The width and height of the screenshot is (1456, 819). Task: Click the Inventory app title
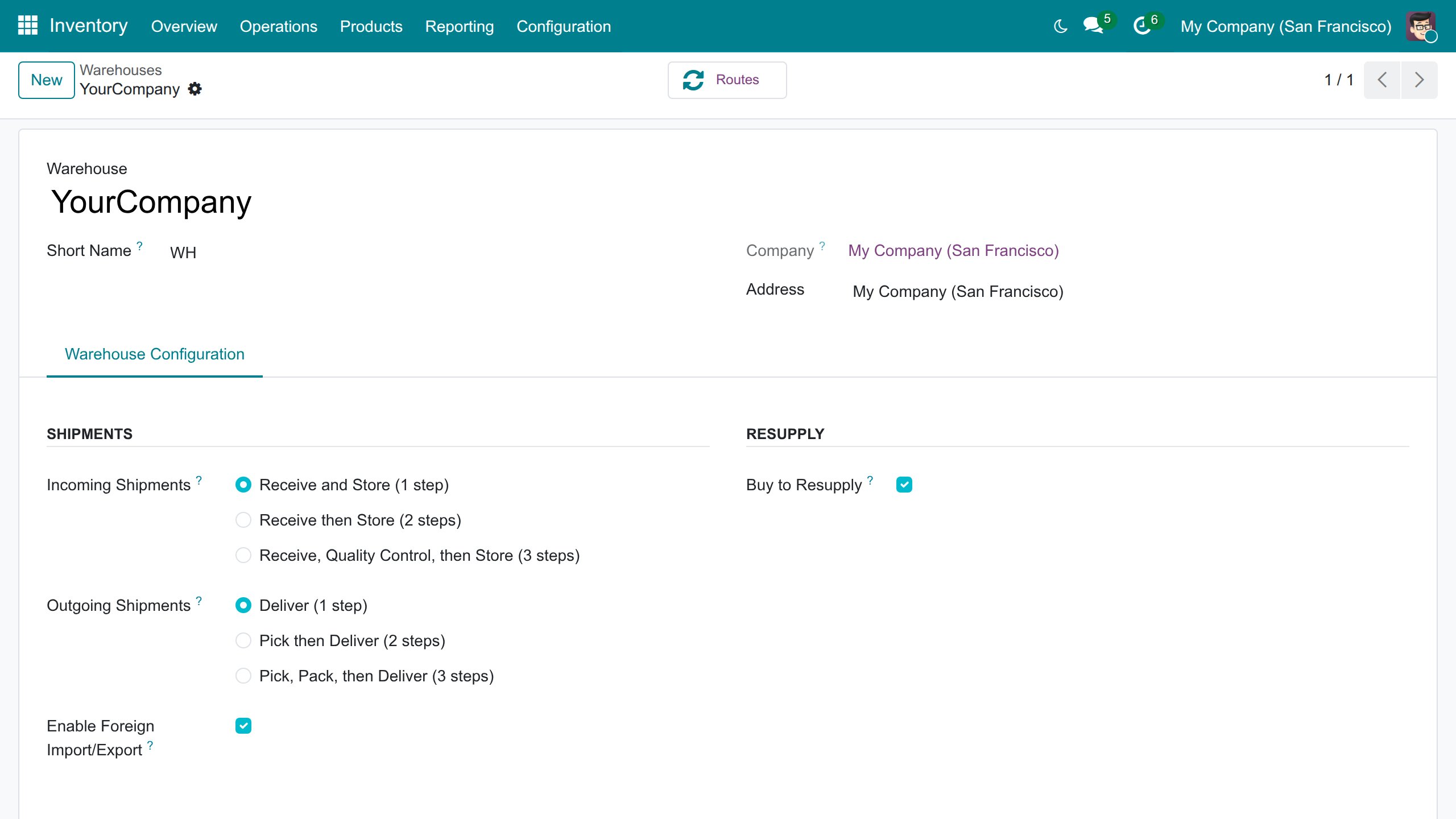click(89, 26)
